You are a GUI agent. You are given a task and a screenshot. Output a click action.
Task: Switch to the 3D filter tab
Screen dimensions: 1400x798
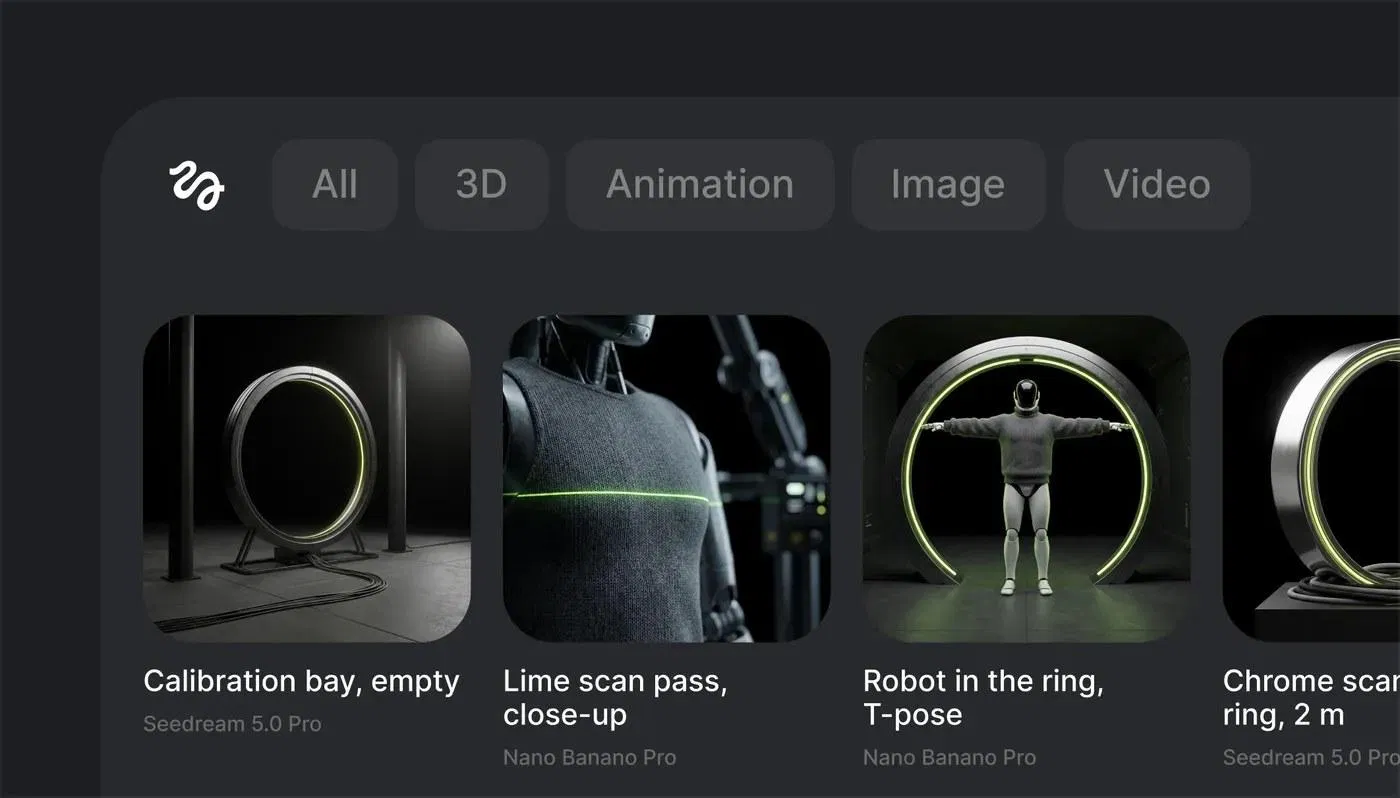tap(481, 185)
